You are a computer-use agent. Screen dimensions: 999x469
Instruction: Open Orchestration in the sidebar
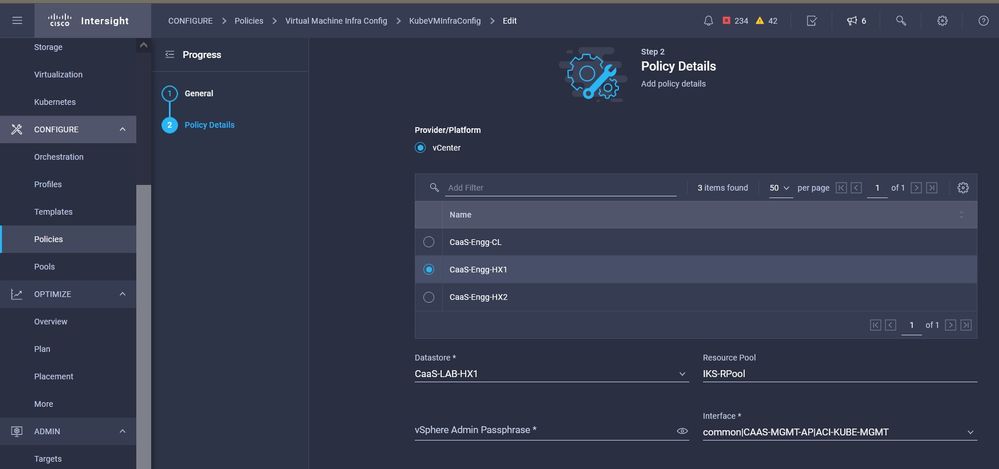click(x=59, y=157)
